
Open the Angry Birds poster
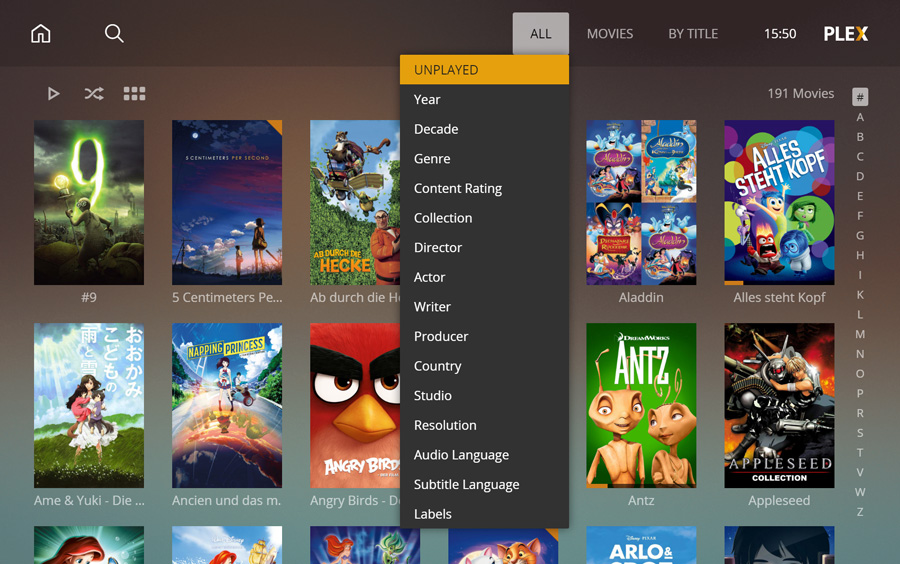pyautogui.click(x=355, y=406)
